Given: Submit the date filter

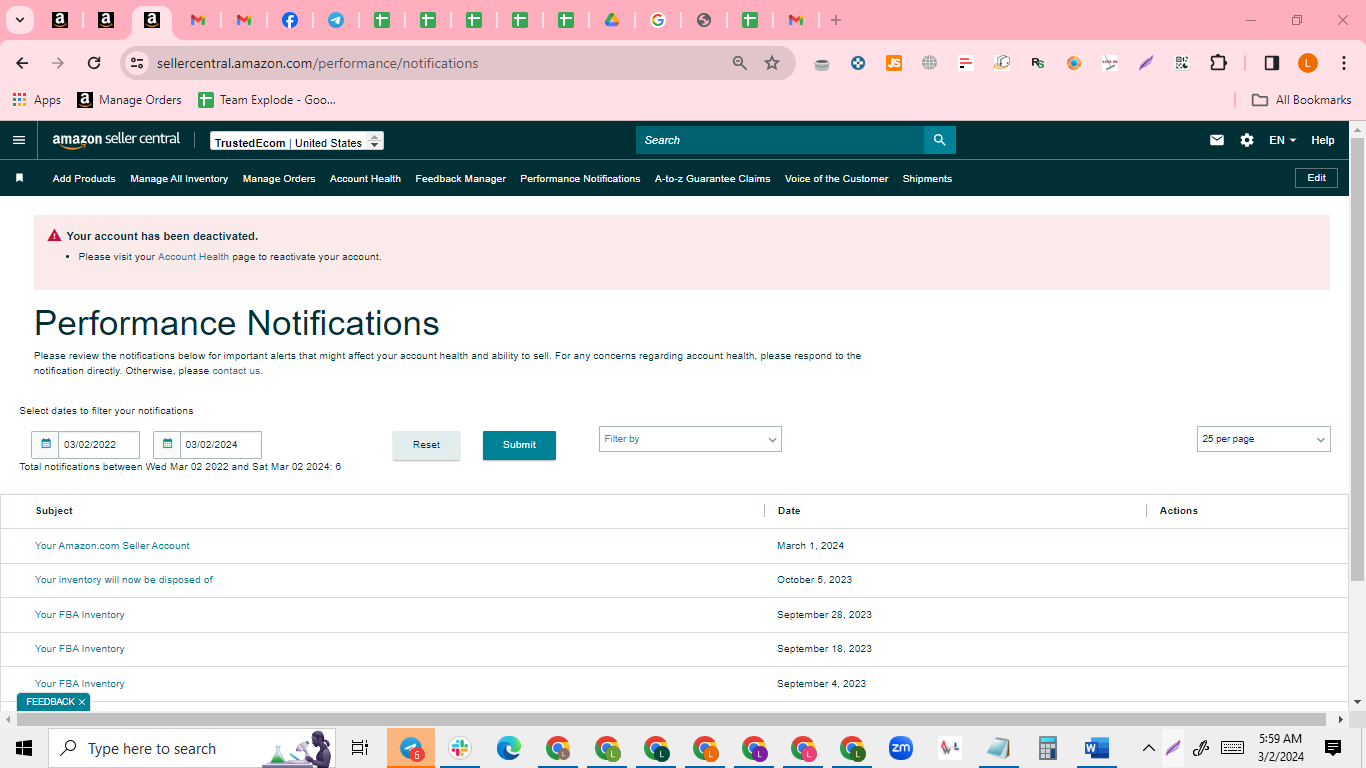Looking at the screenshot, I should (x=519, y=445).
